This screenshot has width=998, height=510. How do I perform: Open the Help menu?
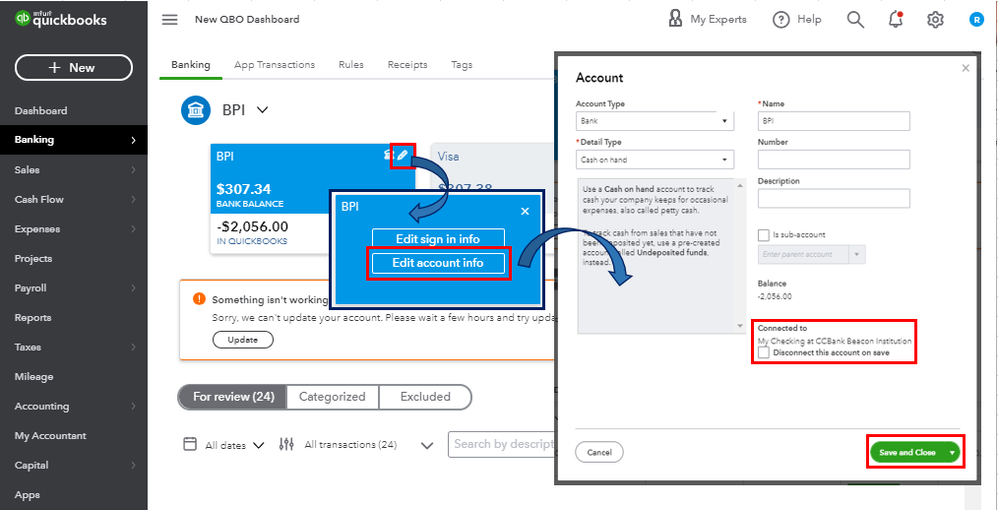coord(797,20)
